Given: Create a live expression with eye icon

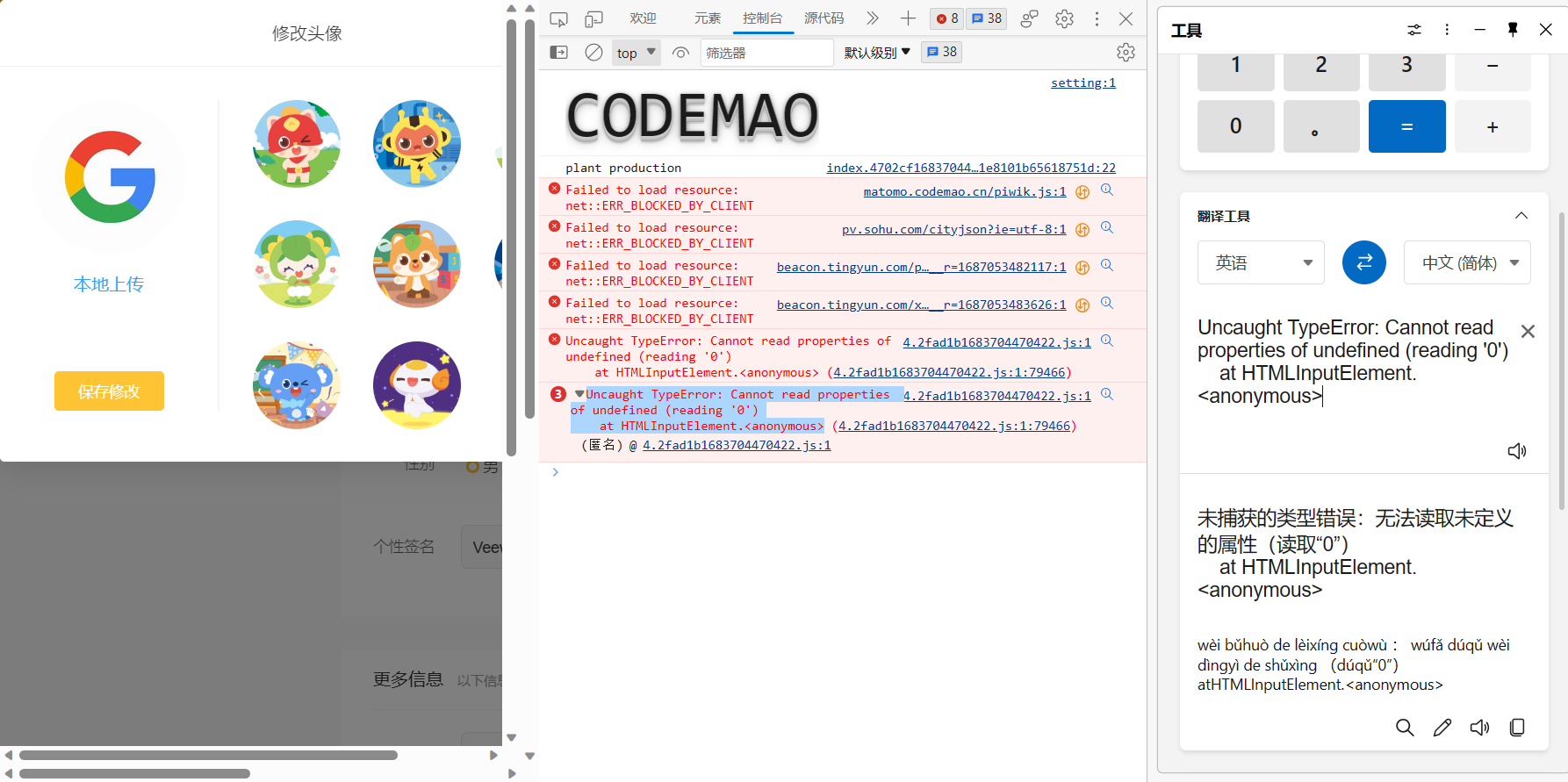Looking at the screenshot, I should tap(680, 53).
